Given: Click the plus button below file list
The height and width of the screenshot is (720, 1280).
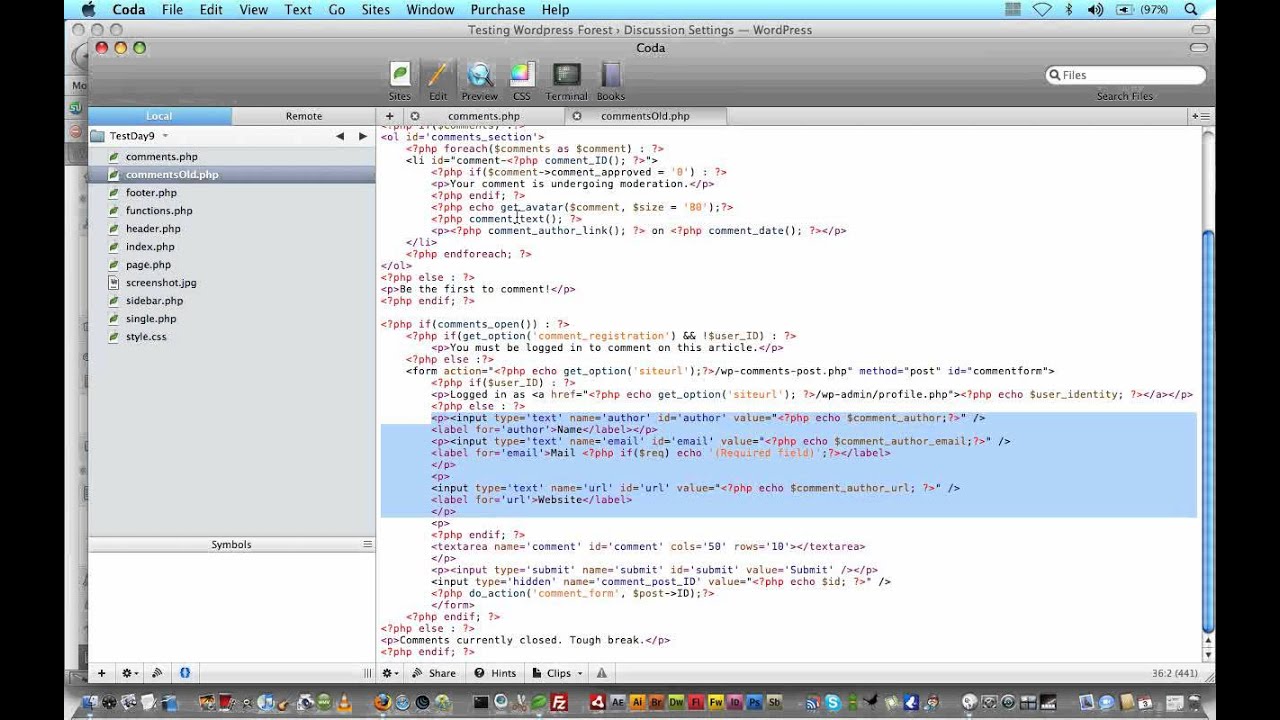Looking at the screenshot, I should (x=101, y=673).
